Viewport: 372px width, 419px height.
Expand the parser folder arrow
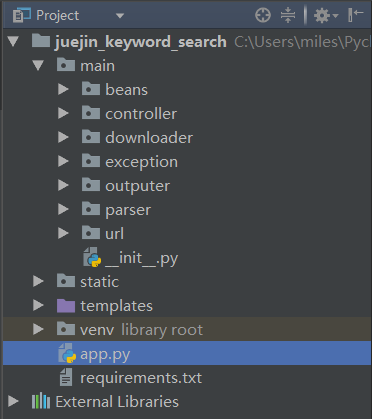(63, 209)
